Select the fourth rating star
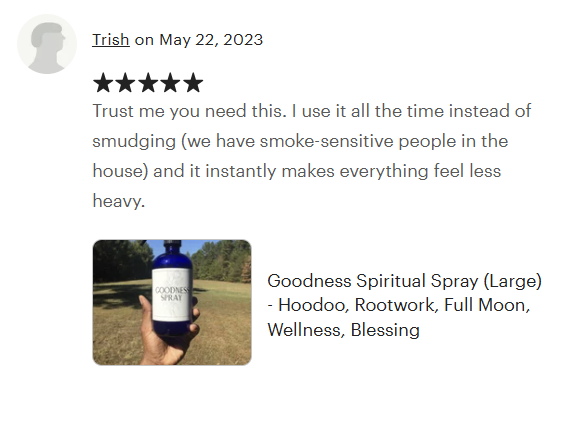The height and width of the screenshot is (422, 581). click(x=170, y=83)
